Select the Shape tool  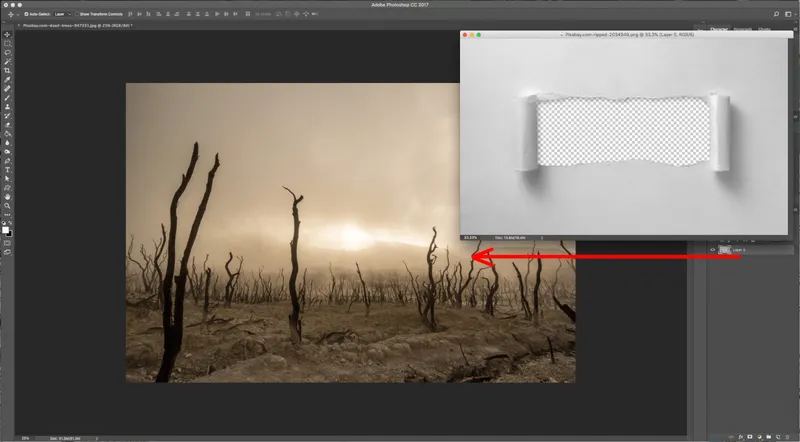tap(7, 188)
